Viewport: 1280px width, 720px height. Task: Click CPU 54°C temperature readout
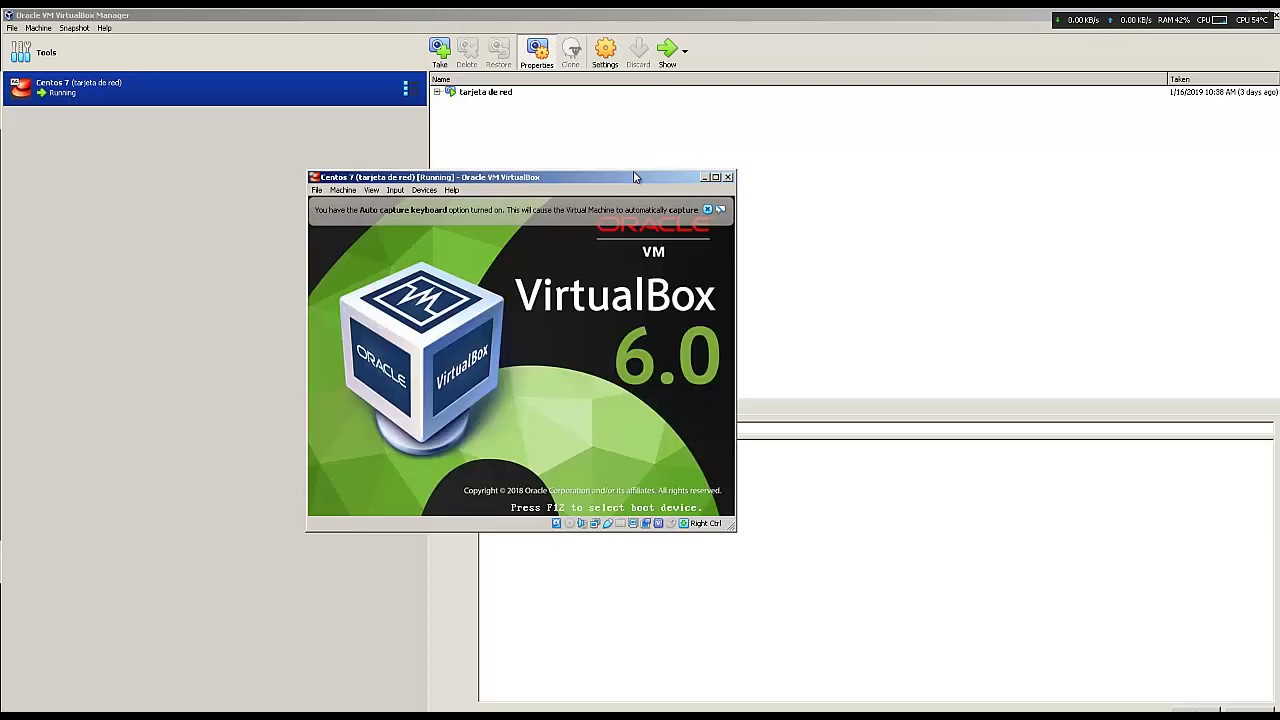click(x=1252, y=20)
